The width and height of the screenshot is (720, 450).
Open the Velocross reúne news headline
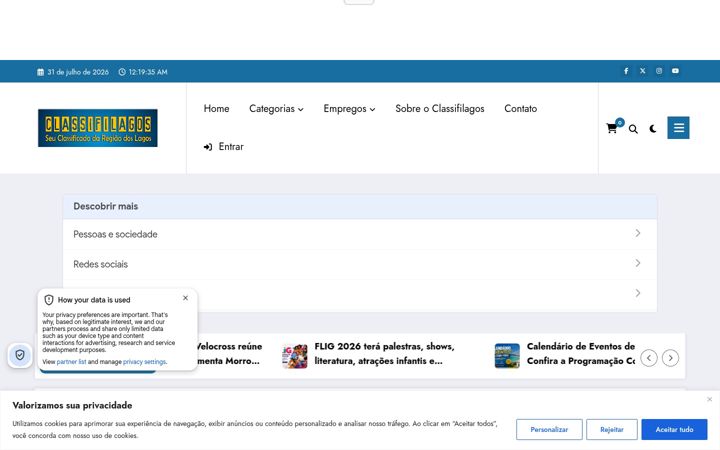pos(230,354)
